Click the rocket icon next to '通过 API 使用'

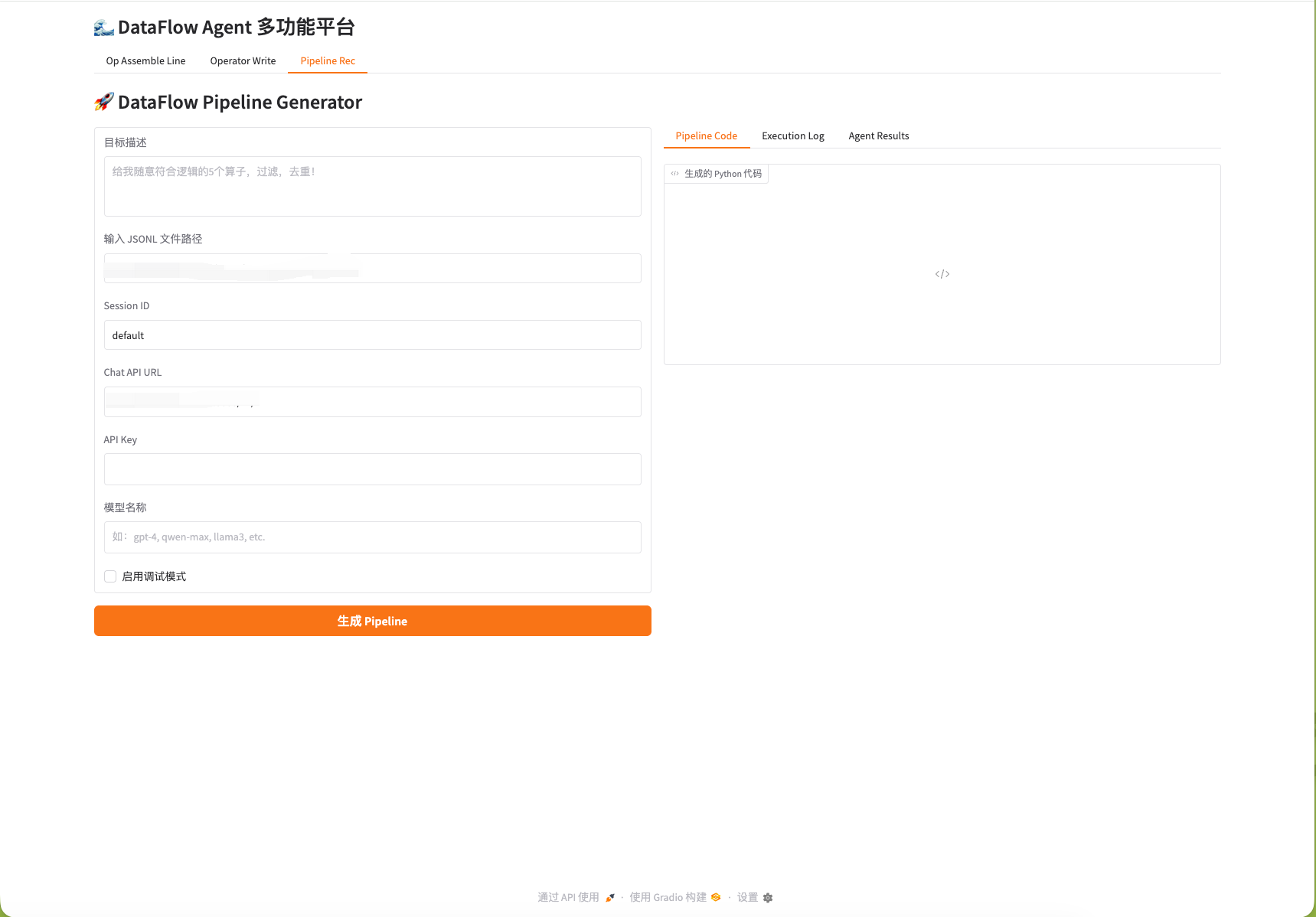coord(609,897)
